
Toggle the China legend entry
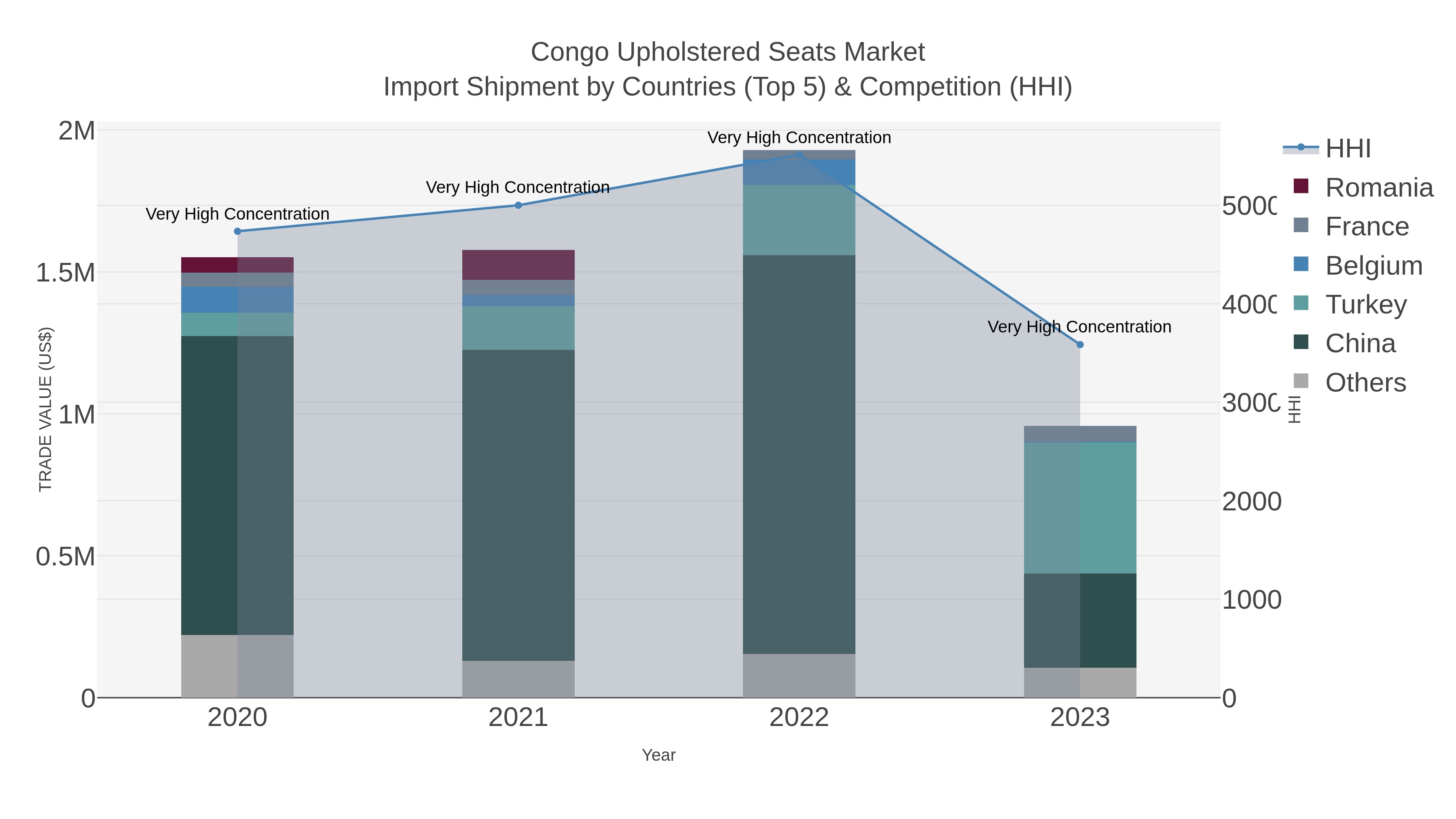coord(1345,343)
